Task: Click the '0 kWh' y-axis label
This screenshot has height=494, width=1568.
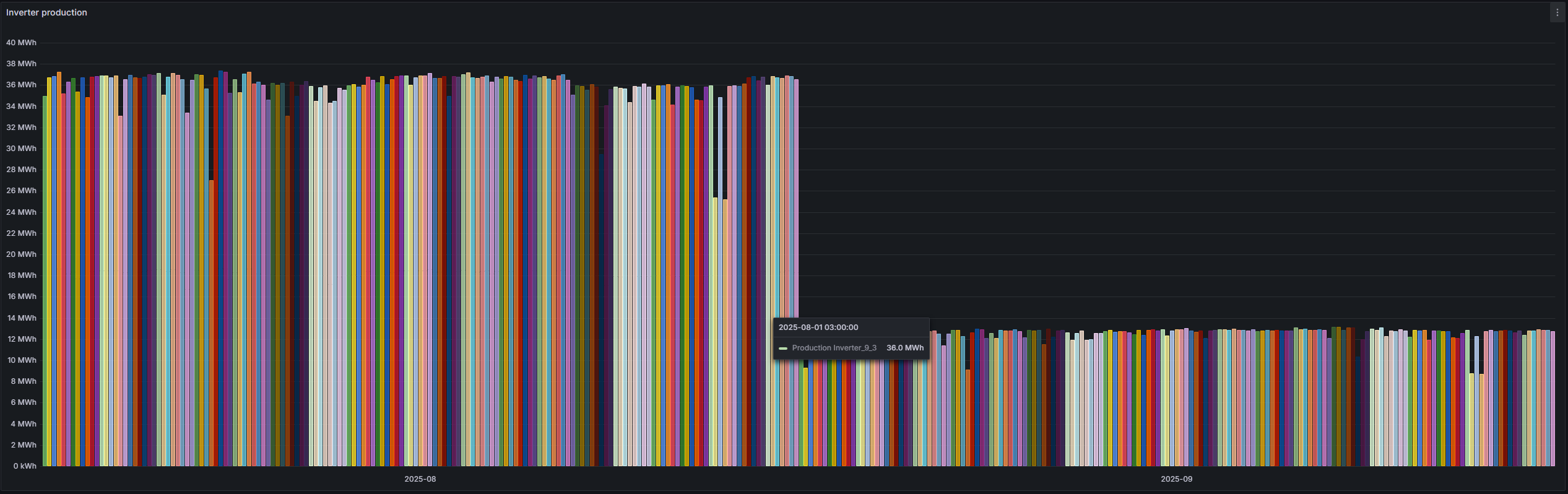Action: (25, 466)
